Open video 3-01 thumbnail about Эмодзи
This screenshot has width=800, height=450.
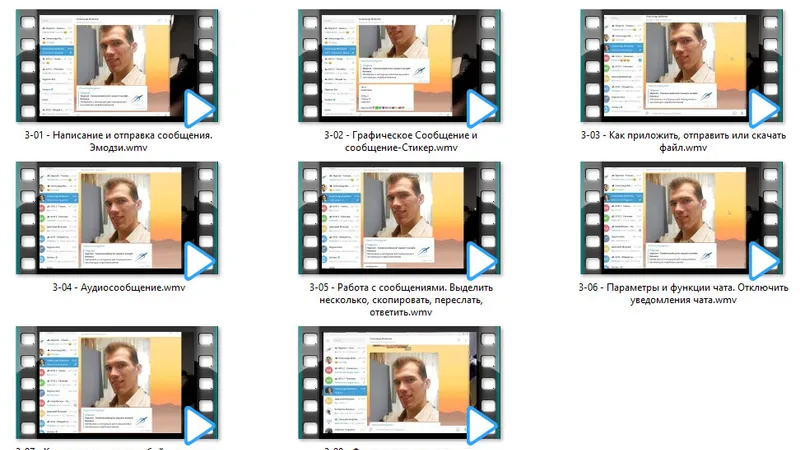pyautogui.click(x=117, y=66)
